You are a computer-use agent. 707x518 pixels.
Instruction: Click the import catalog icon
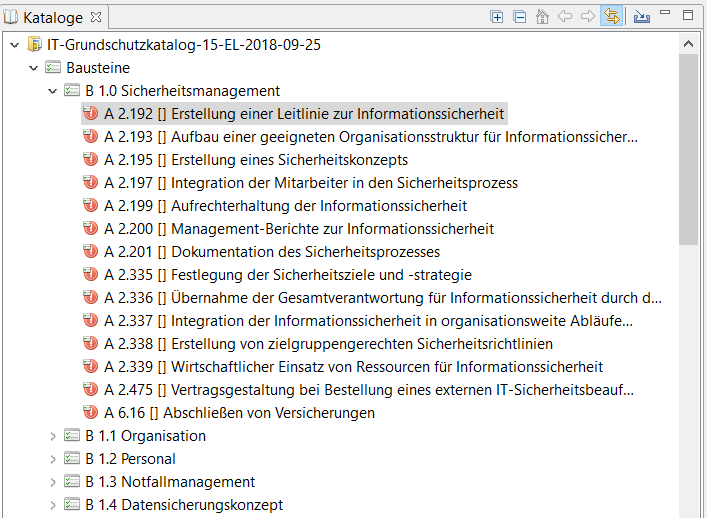642,17
